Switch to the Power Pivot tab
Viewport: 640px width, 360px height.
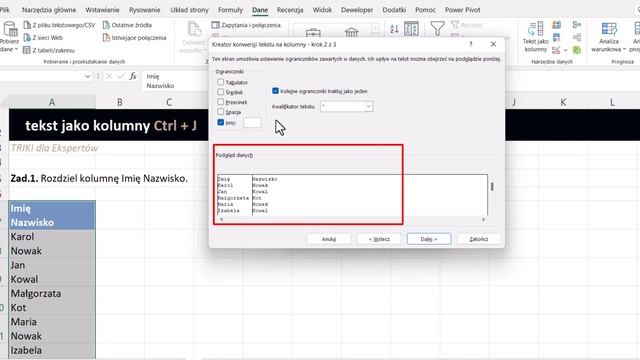462,9
